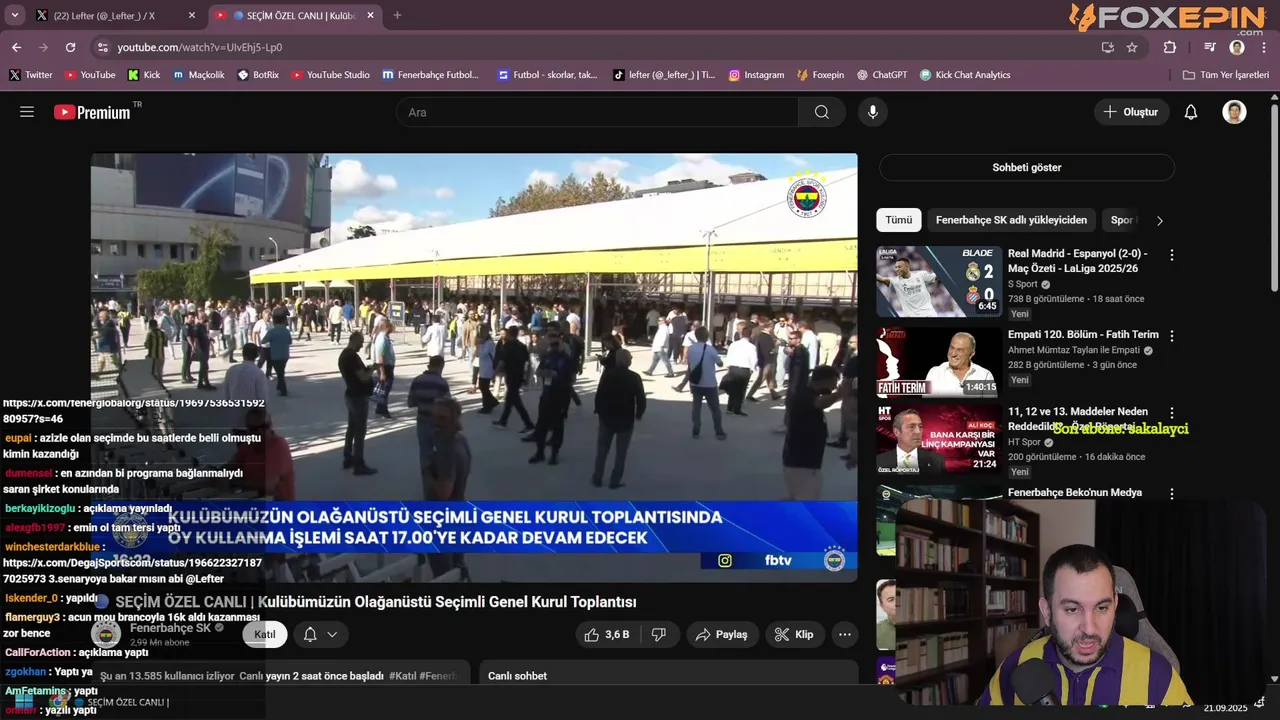Open the Twitter bookmark
The width and height of the screenshot is (1280, 720).
(31, 75)
